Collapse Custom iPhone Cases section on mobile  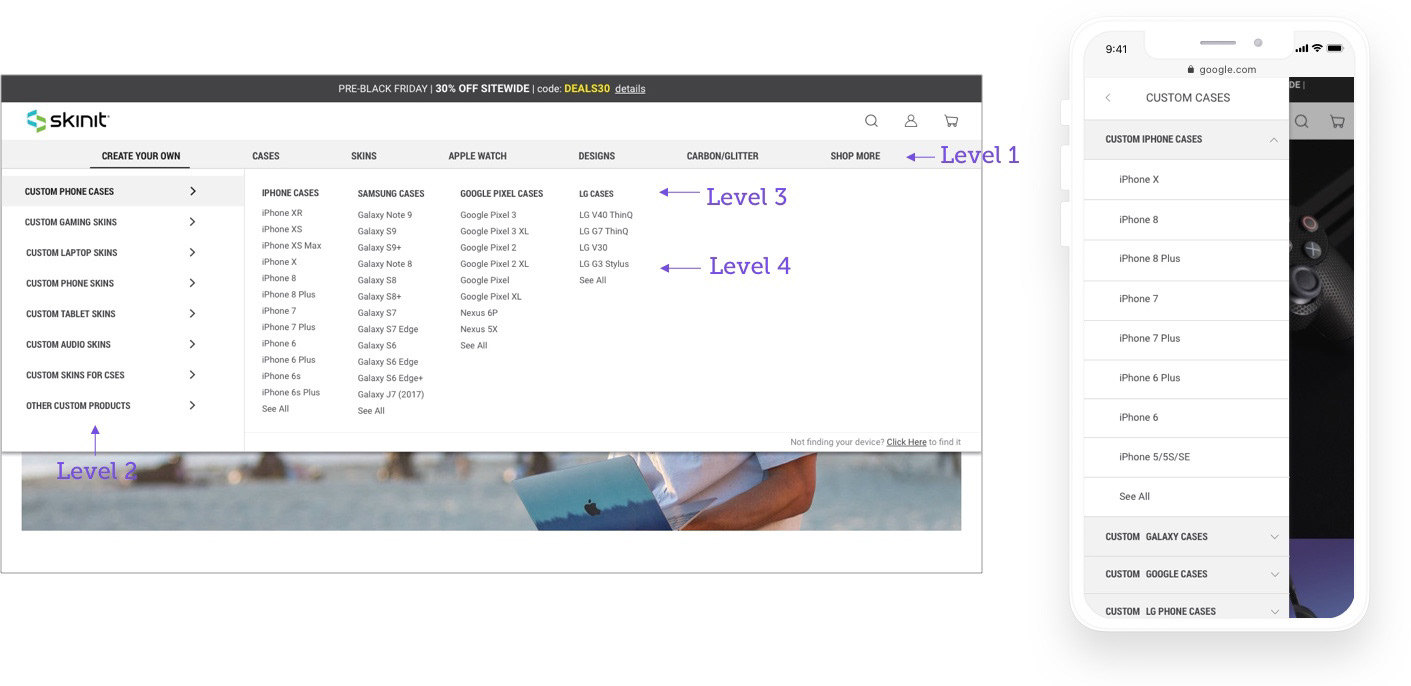pos(1273,140)
